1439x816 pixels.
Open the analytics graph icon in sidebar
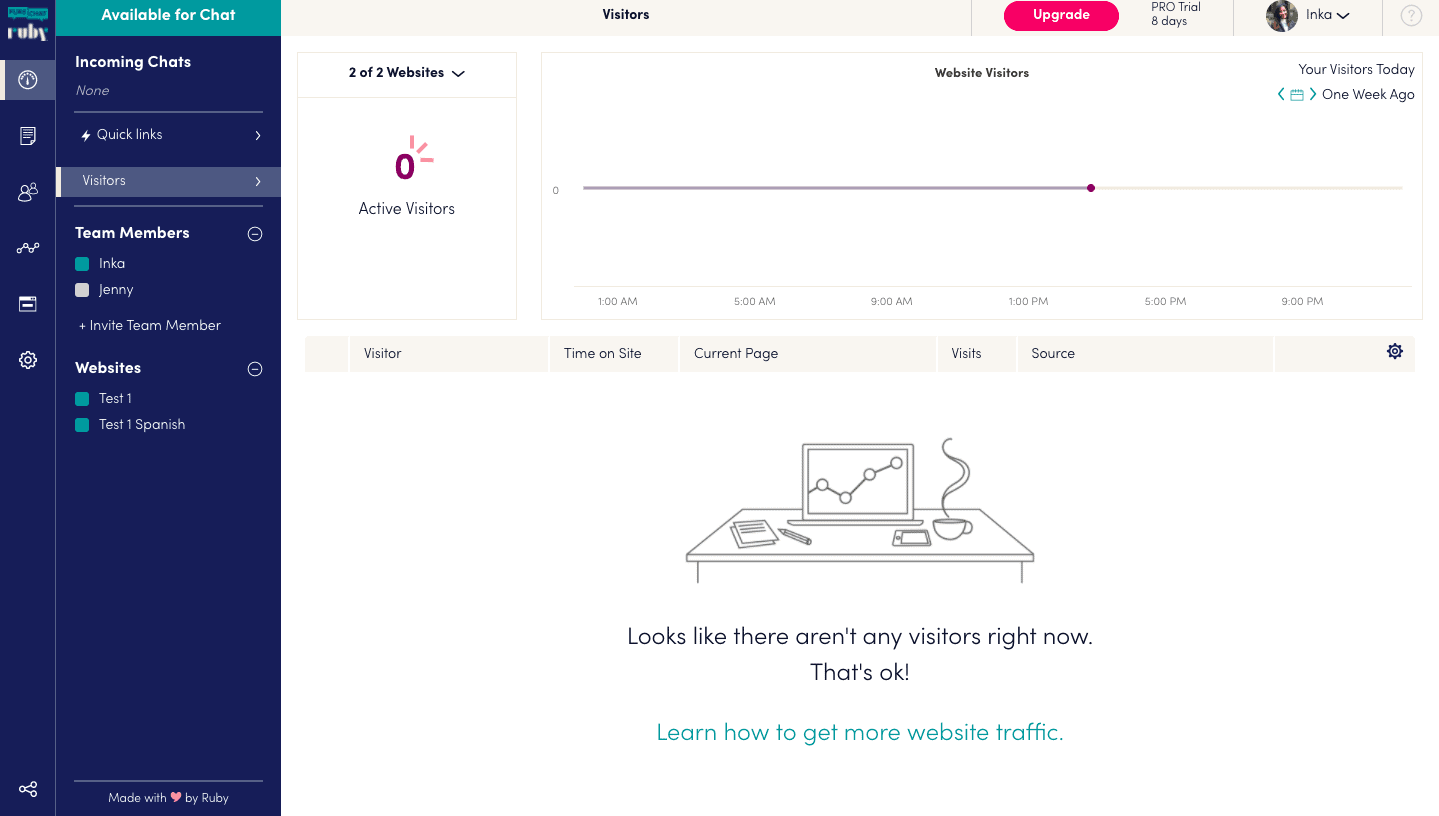point(28,248)
